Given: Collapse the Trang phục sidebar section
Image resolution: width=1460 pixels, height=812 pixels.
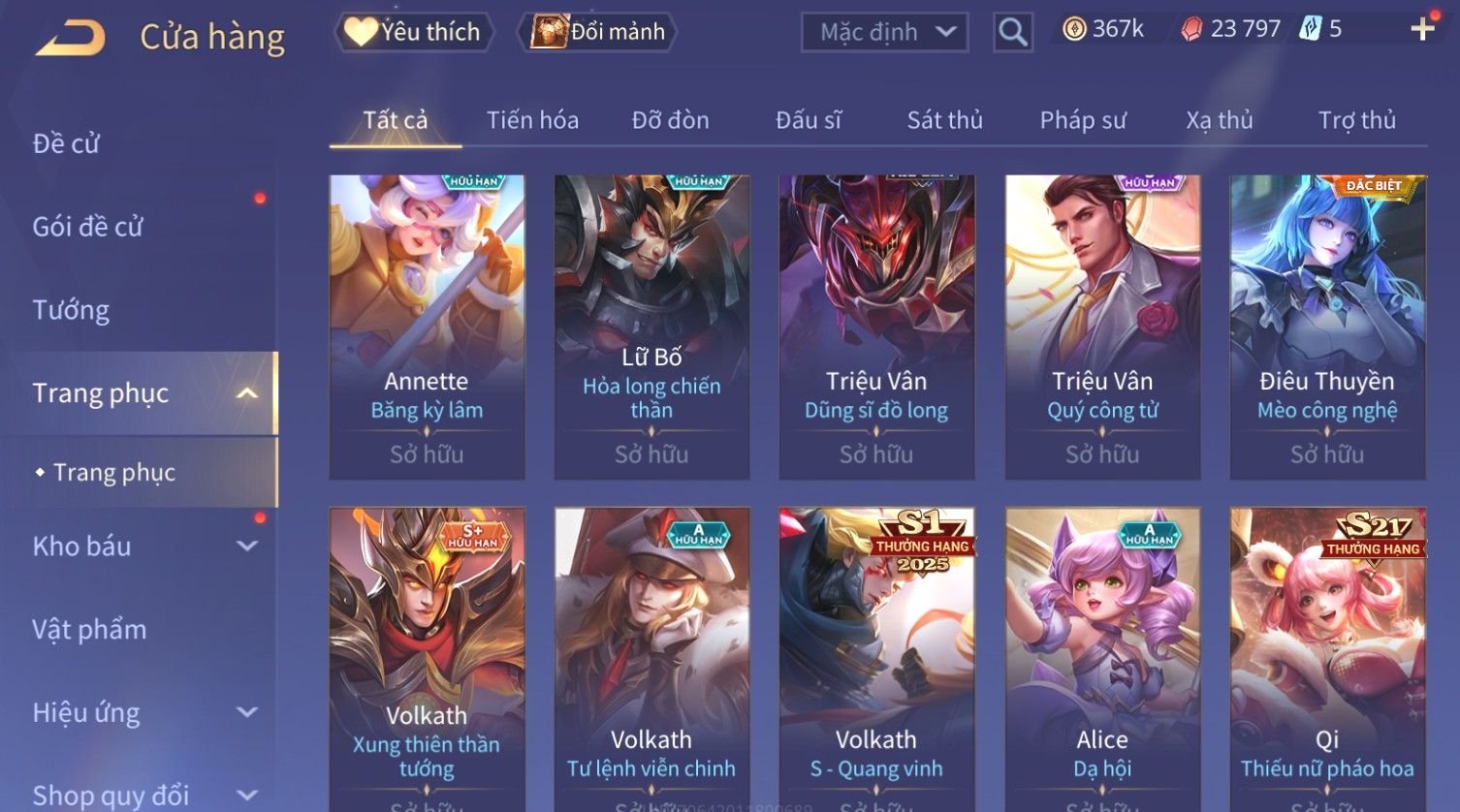Looking at the screenshot, I should tap(246, 393).
